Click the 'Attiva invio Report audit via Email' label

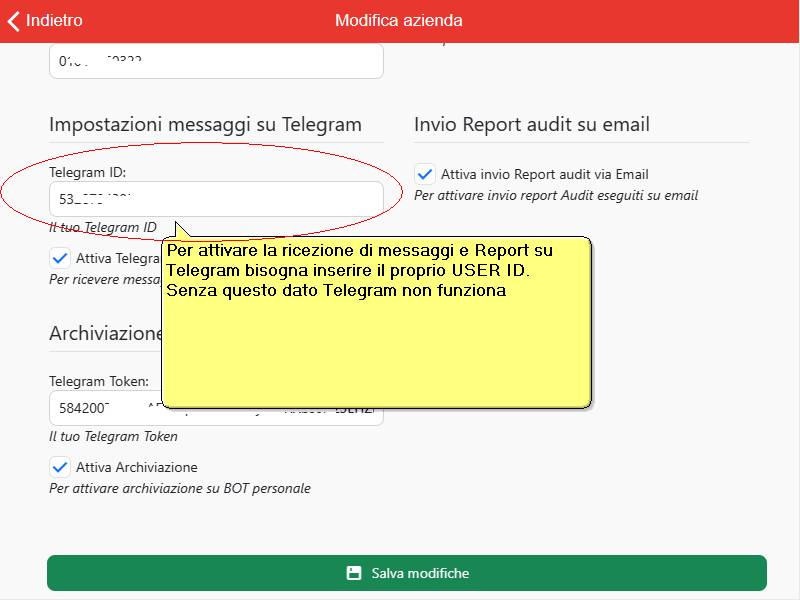coord(544,174)
